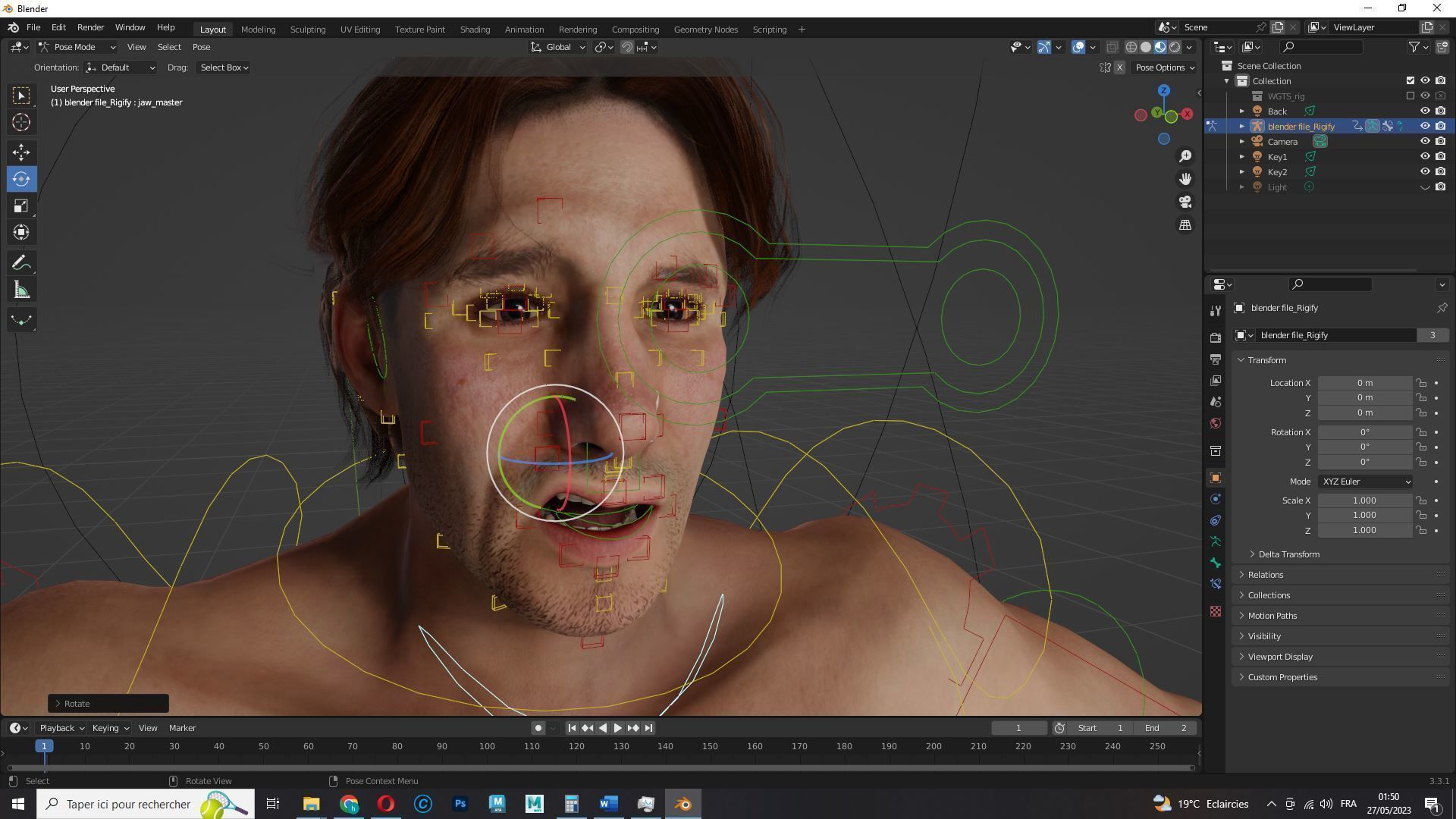Lock the Location X value
Image resolution: width=1456 pixels, height=819 pixels.
point(1420,383)
